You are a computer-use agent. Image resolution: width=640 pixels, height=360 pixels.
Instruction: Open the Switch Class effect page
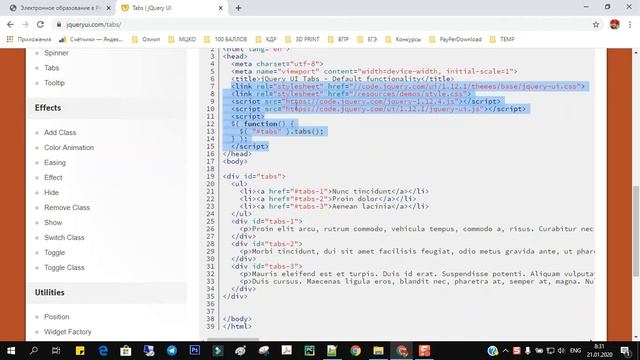64,238
